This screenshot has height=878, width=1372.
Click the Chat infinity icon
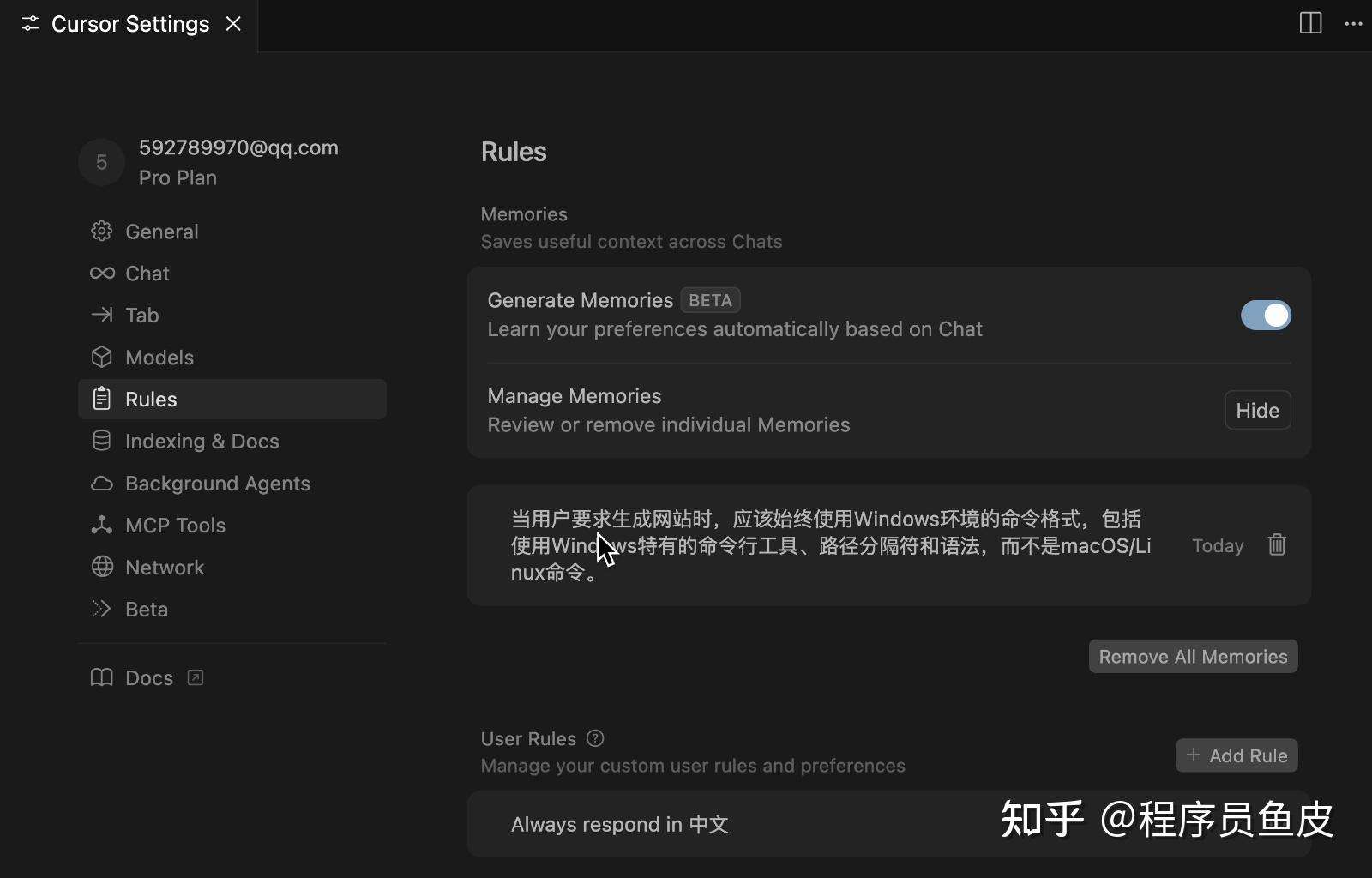(x=102, y=274)
